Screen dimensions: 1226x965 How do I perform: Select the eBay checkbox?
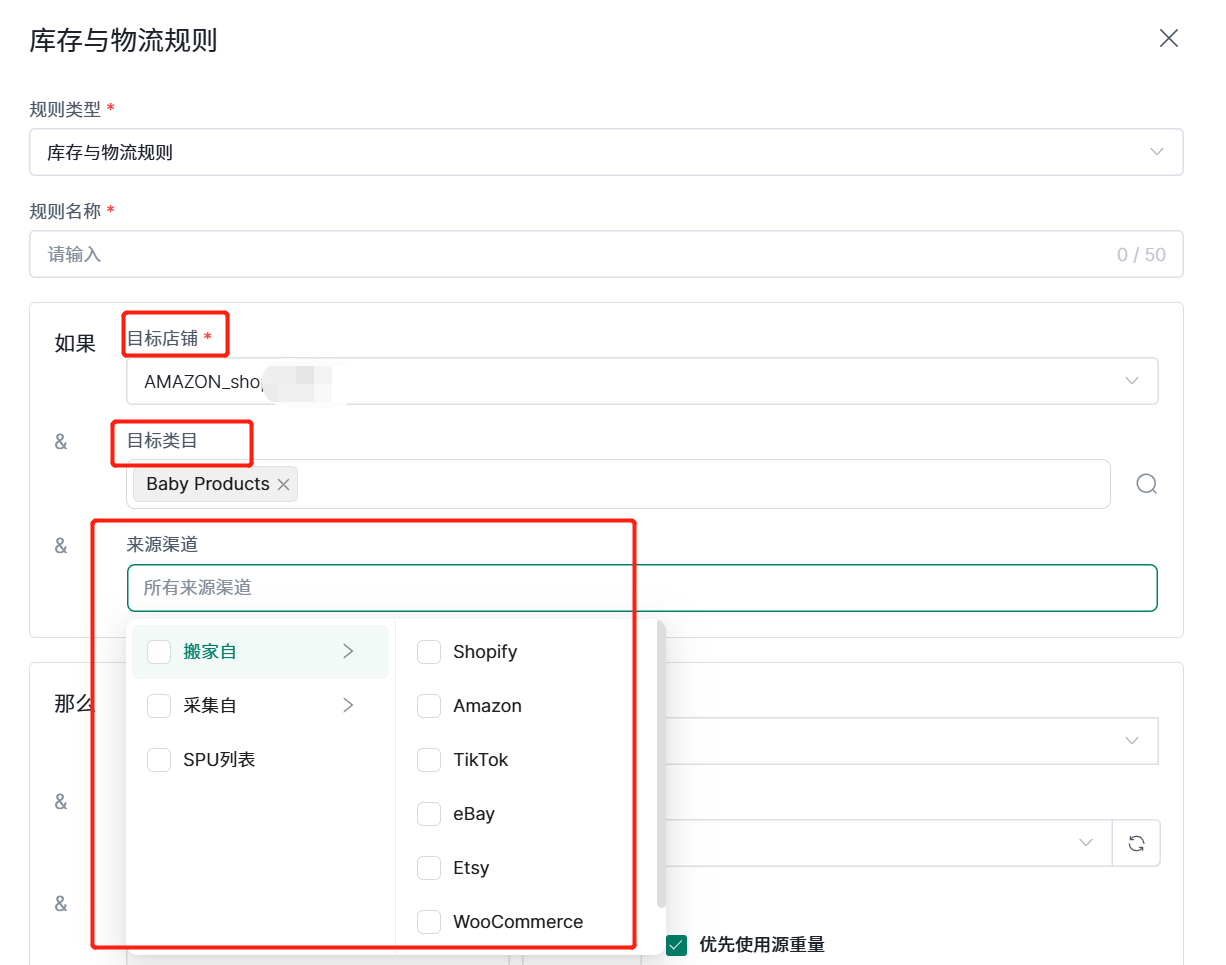pyautogui.click(x=429, y=814)
